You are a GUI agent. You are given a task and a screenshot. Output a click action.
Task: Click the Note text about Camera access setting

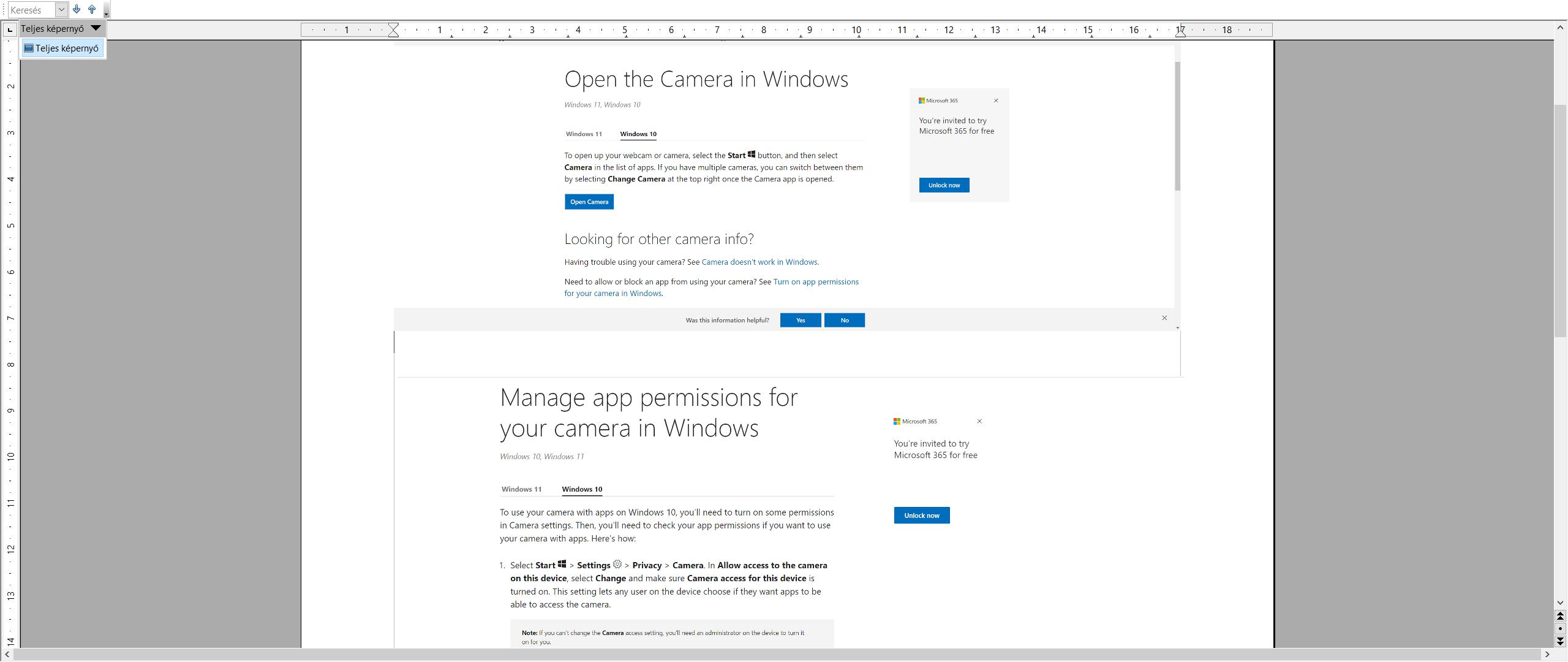[663, 637]
